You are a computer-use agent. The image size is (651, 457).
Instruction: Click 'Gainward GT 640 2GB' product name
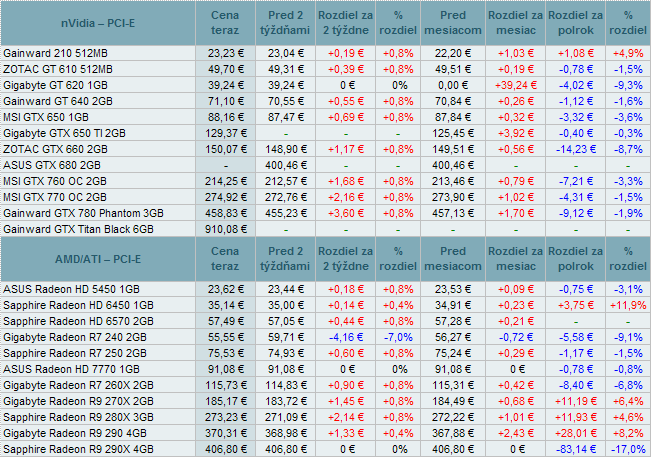point(58,101)
